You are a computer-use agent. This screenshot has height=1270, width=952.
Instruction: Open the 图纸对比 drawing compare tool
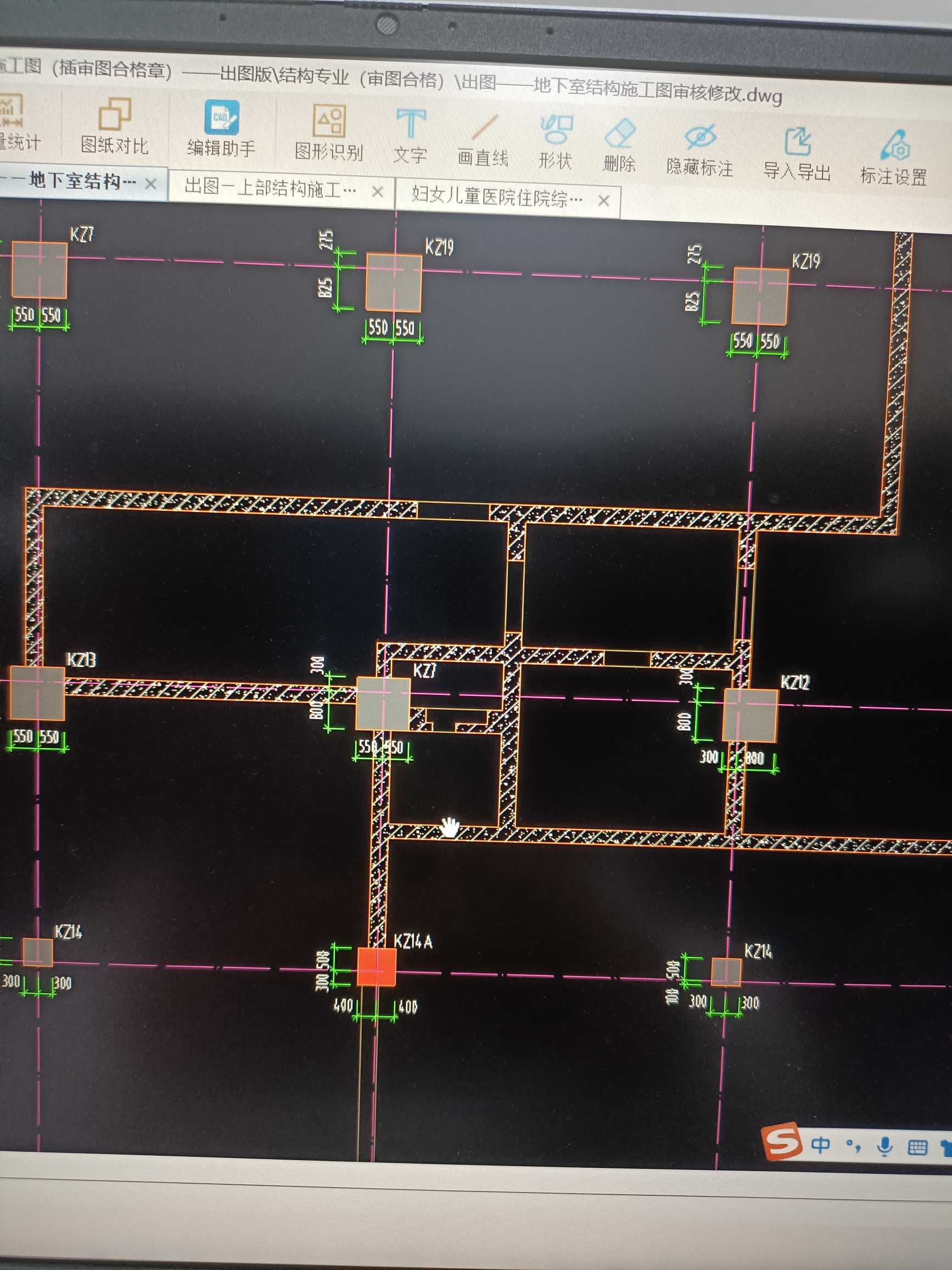pyautogui.click(x=114, y=127)
